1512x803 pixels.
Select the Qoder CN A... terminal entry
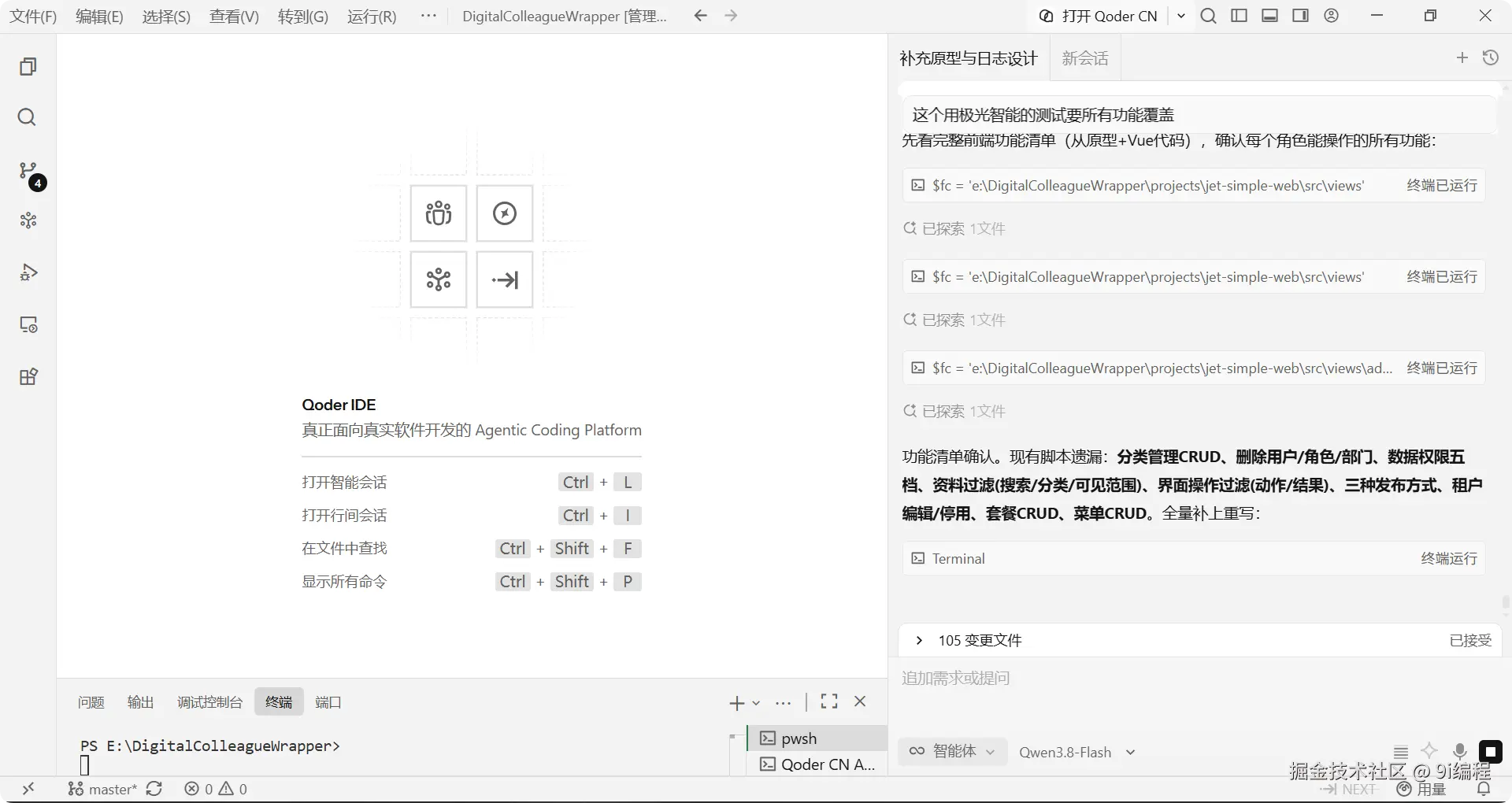coord(817,764)
